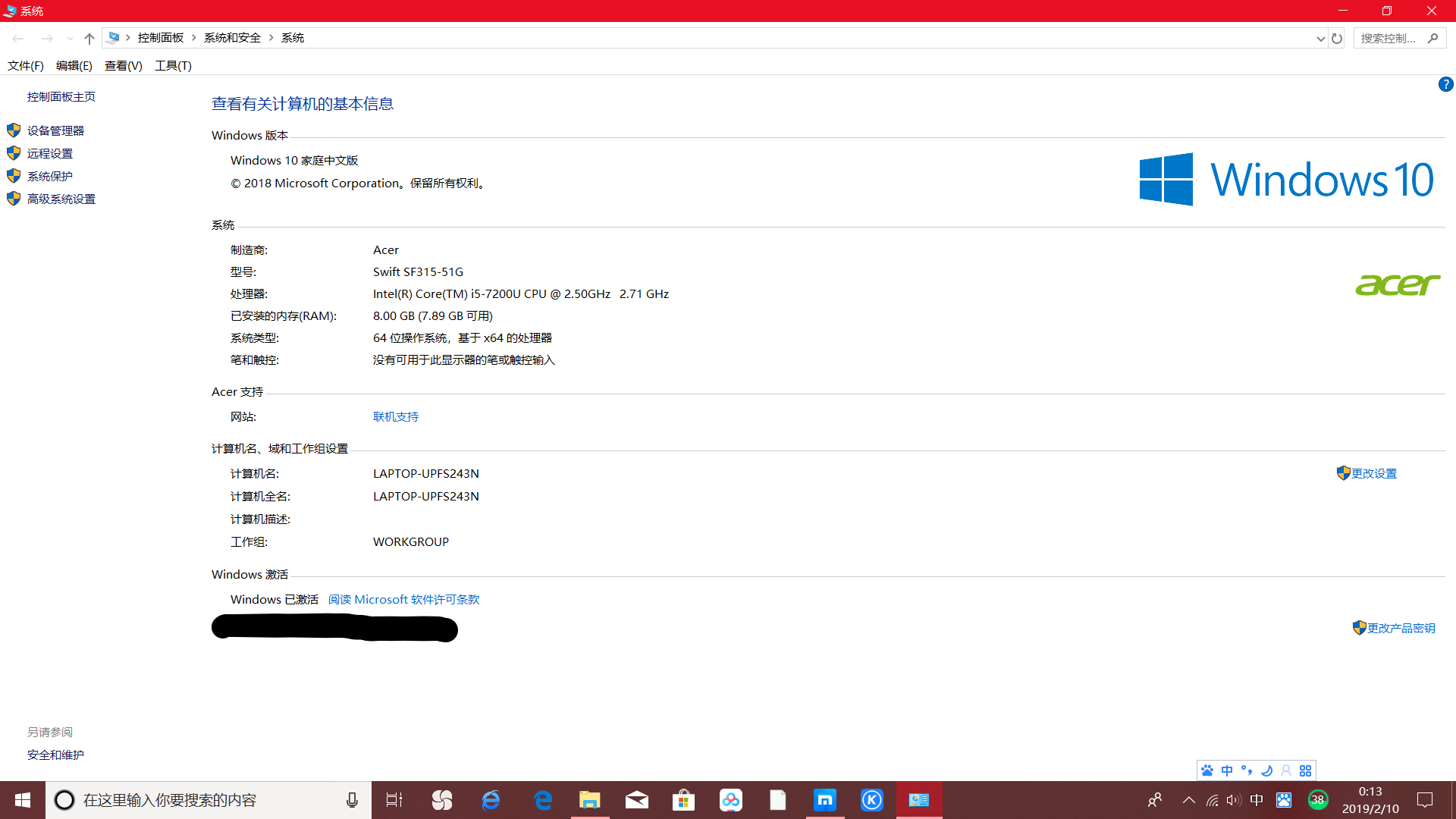Image resolution: width=1456 pixels, height=819 pixels.
Task: Open the KuGou music icon on the taskbar
Action: pos(872,800)
